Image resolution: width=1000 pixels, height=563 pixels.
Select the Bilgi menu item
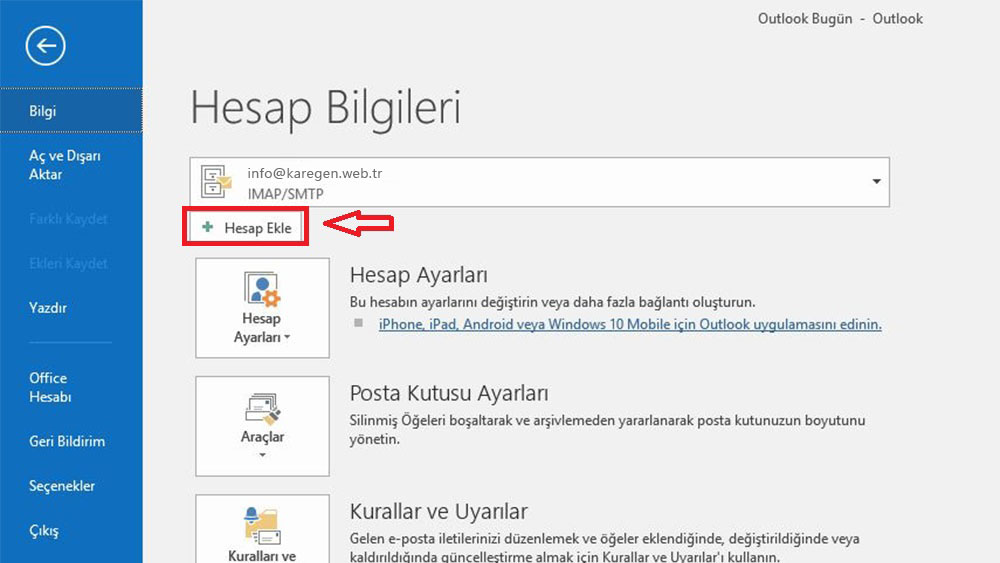coord(71,111)
